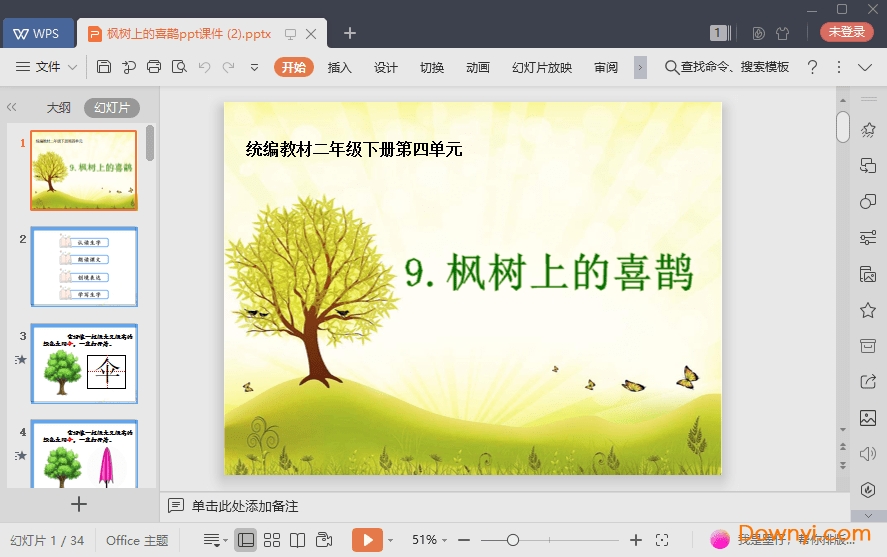Click the window count indicator icon
This screenshot has width=887, height=557.
720,33
